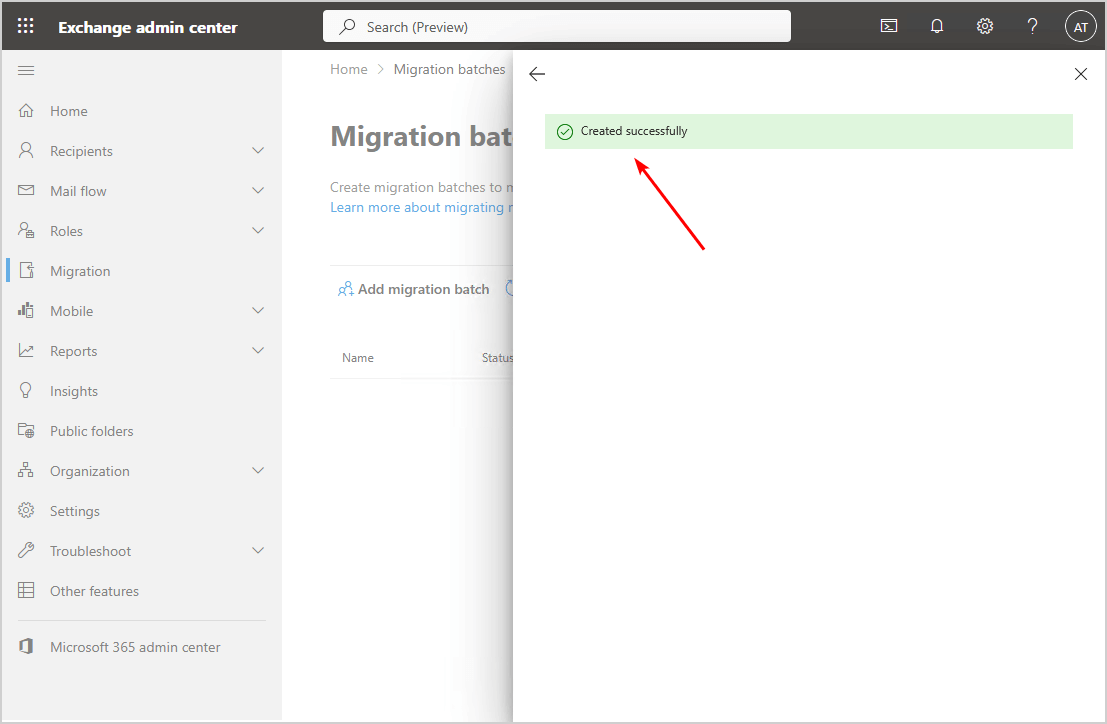Collapse the navigation hamburger menu

pyautogui.click(x=27, y=70)
